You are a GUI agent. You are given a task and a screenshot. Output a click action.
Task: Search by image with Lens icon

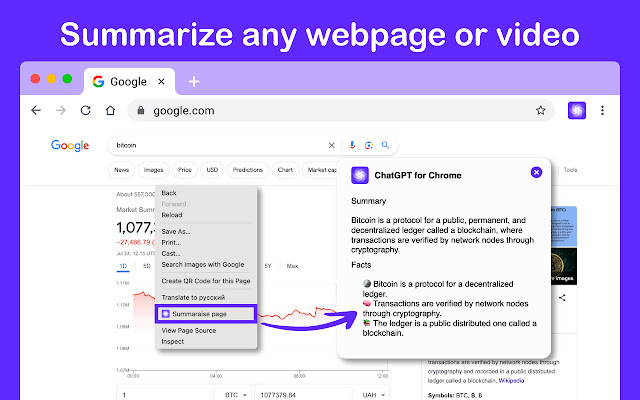(x=369, y=145)
